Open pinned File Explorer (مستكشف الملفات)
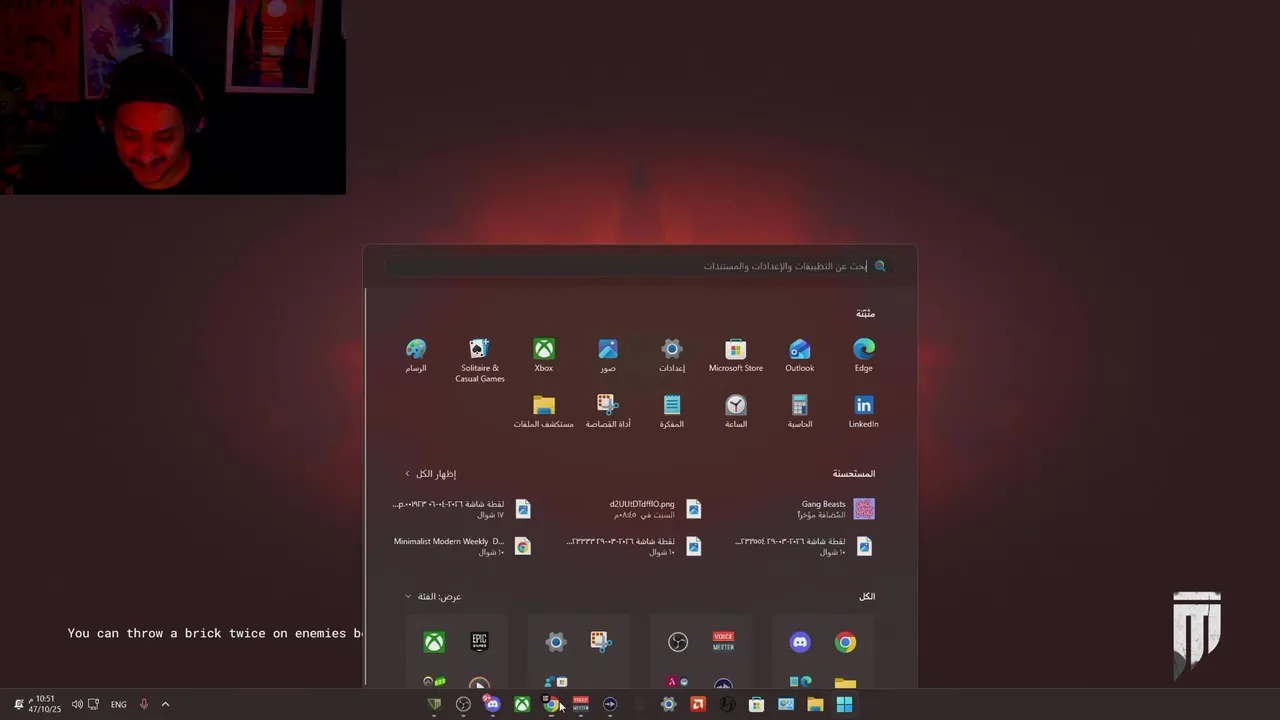Image resolution: width=1280 pixels, height=720 pixels. [x=544, y=411]
